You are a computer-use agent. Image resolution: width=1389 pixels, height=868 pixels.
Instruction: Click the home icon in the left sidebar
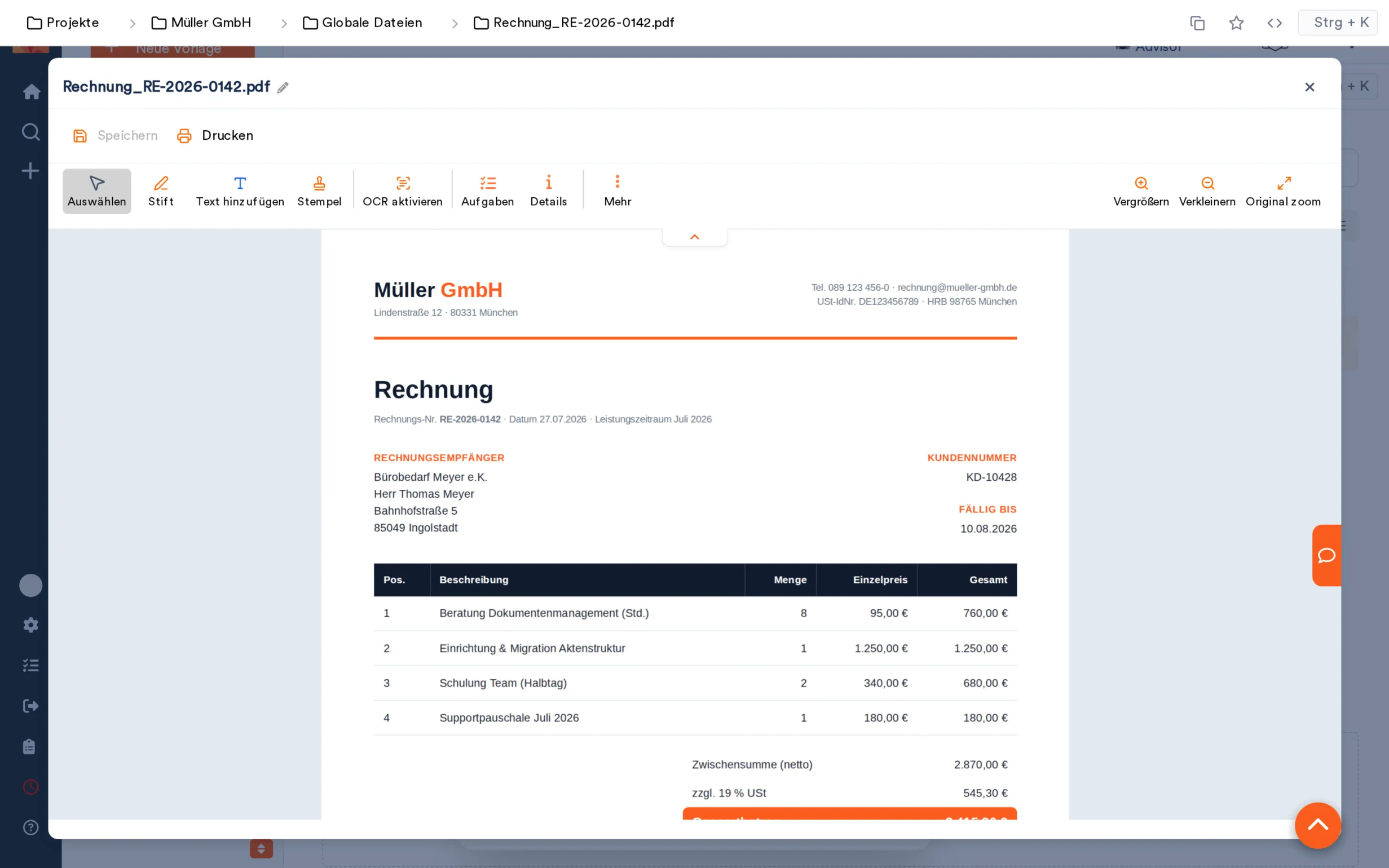click(x=31, y=92)
